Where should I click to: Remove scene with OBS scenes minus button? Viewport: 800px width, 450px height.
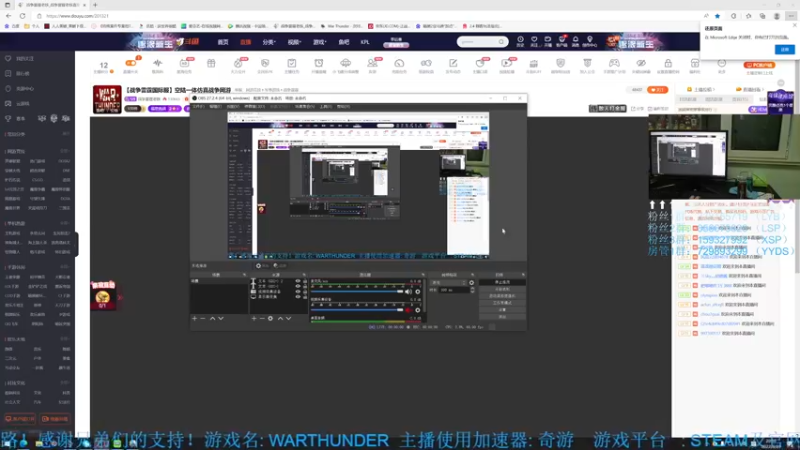point(203,318)
